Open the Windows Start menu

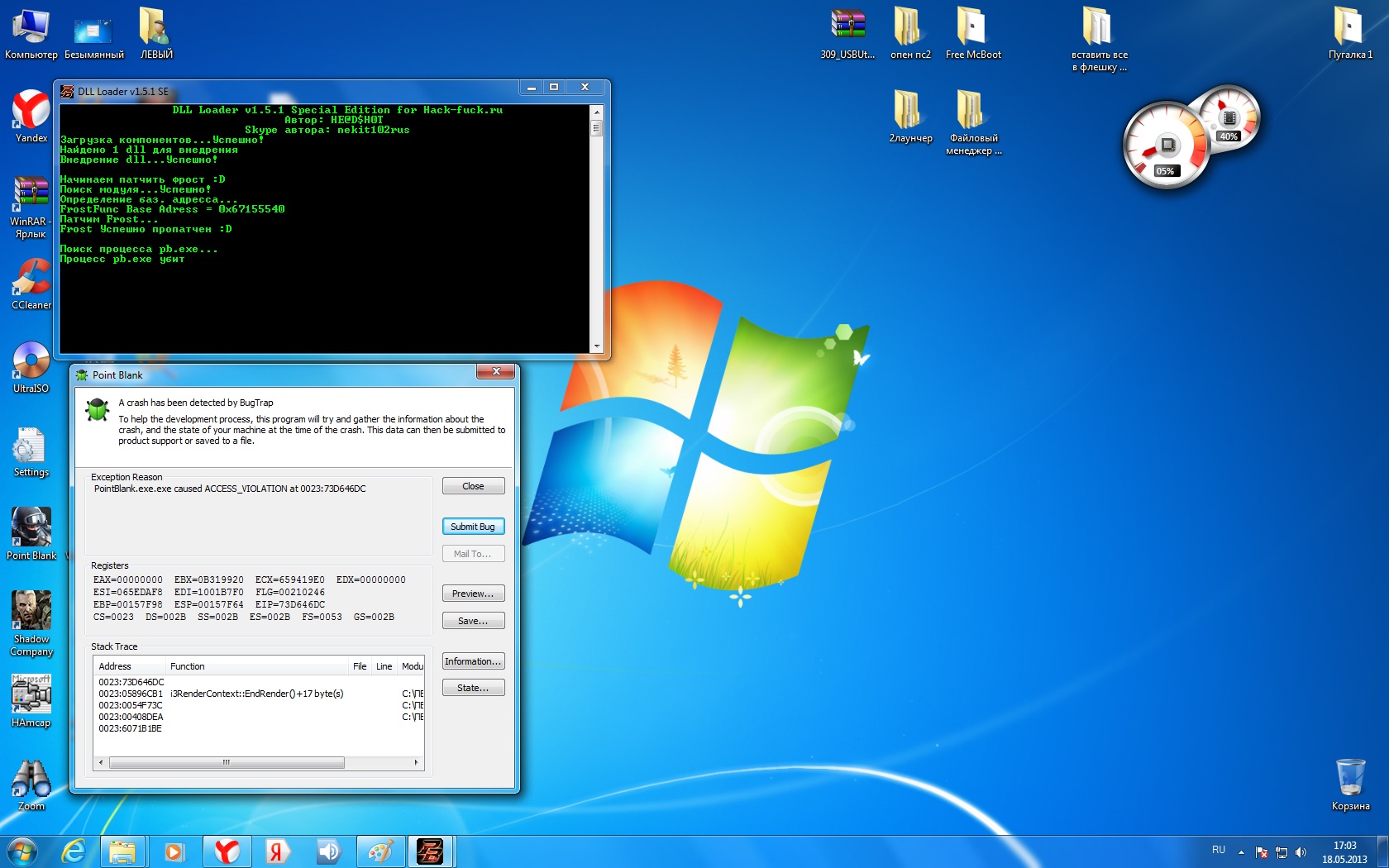coord(22,851)
